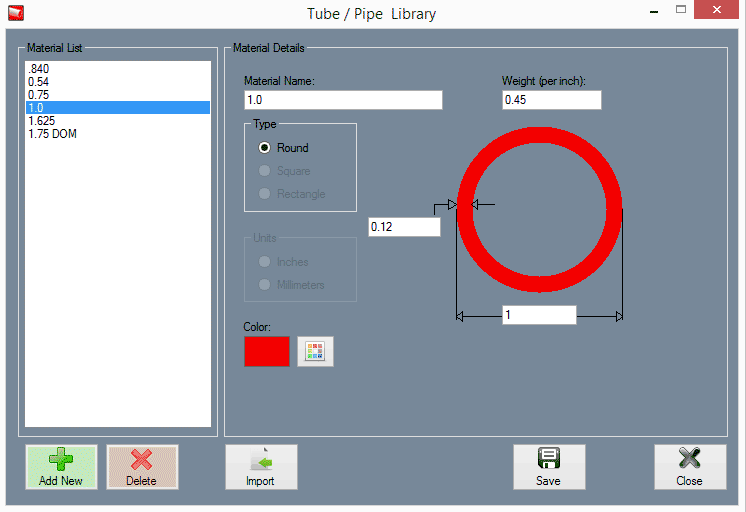746x512 pixels.
Task: Click the red X Delete icon
Action: [142, 460]
